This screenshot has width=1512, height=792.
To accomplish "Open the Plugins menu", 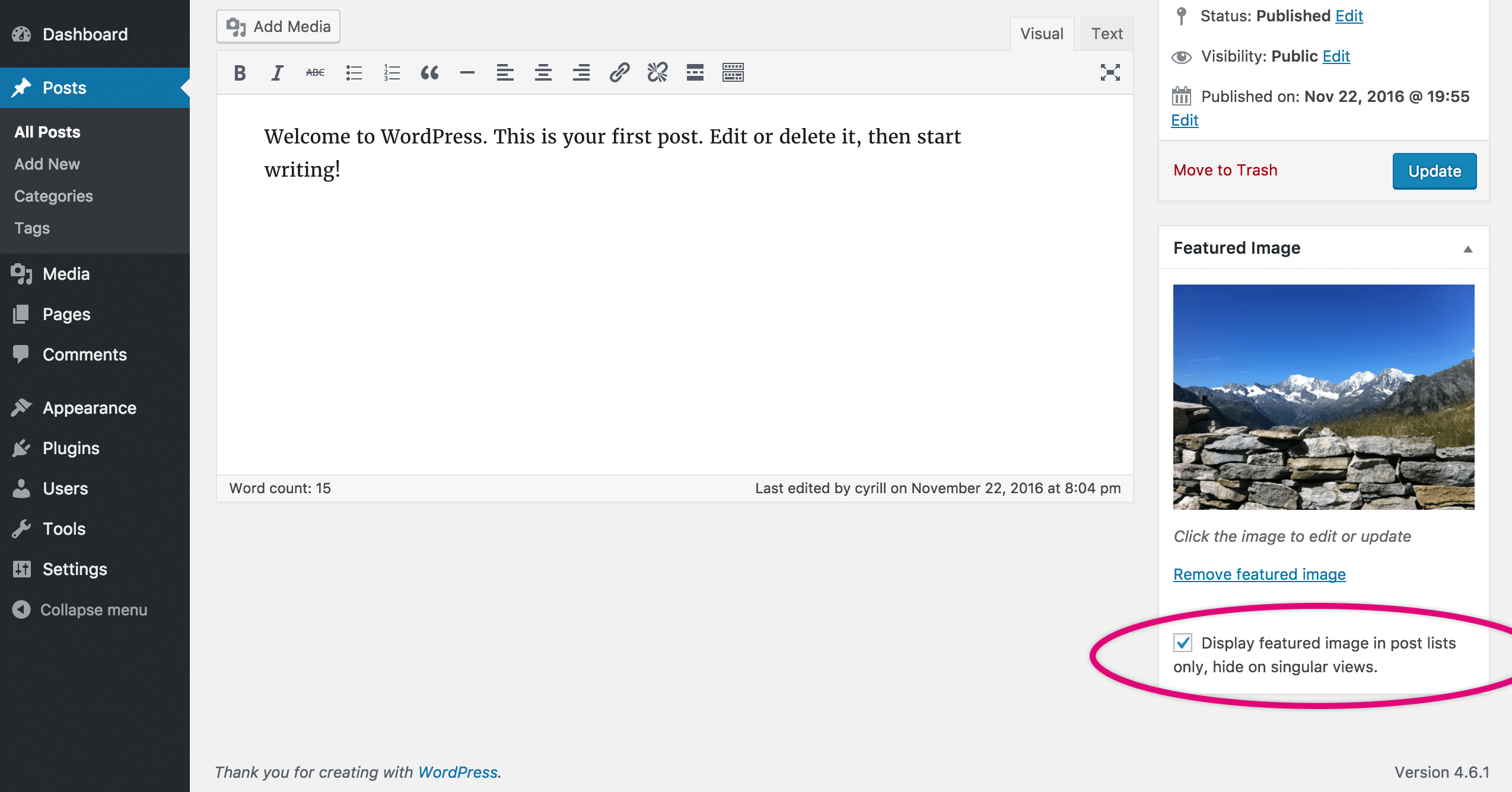I will click(x=71, y=448).
